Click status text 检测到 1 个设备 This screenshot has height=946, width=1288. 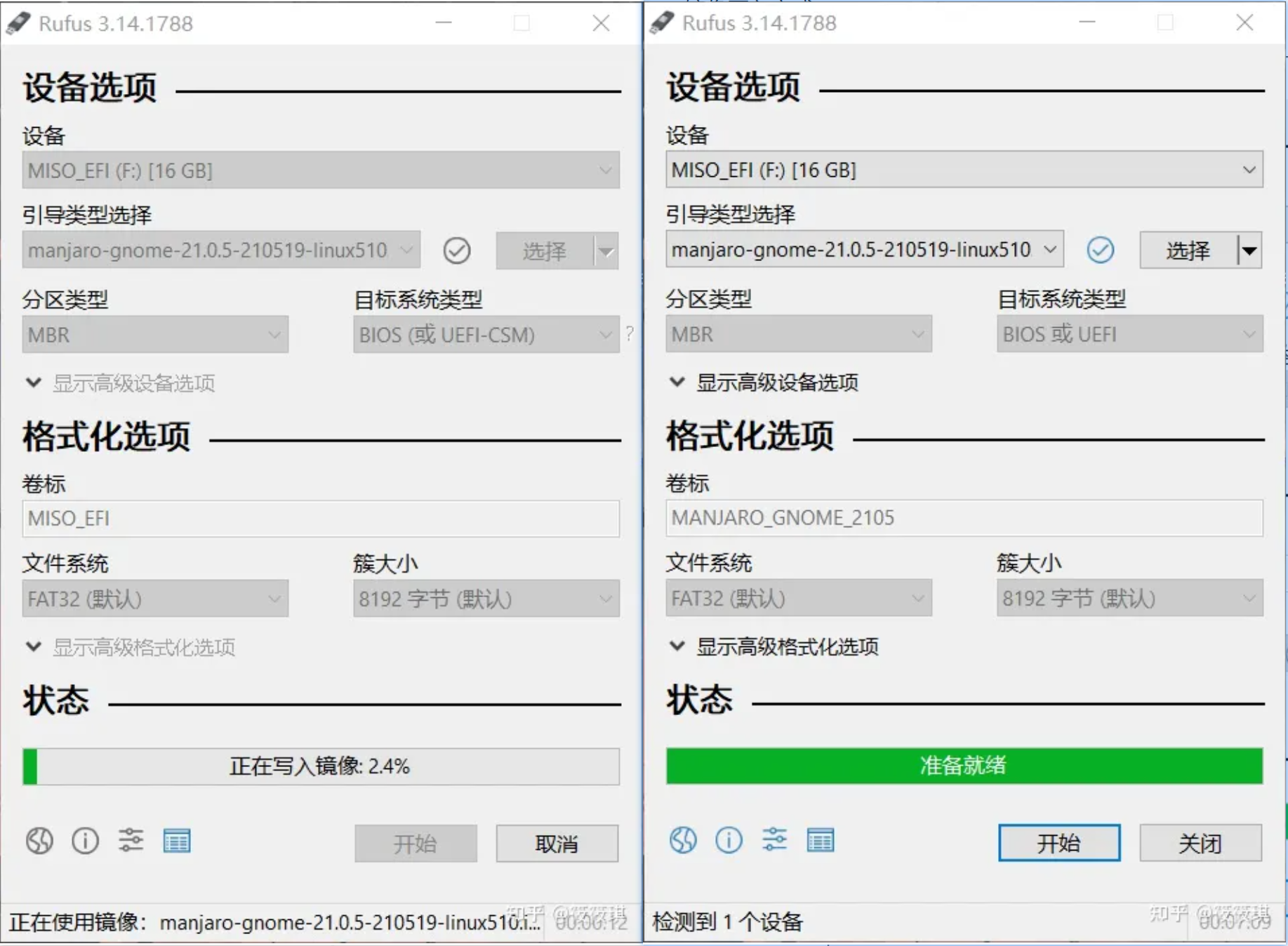point(728,921)
